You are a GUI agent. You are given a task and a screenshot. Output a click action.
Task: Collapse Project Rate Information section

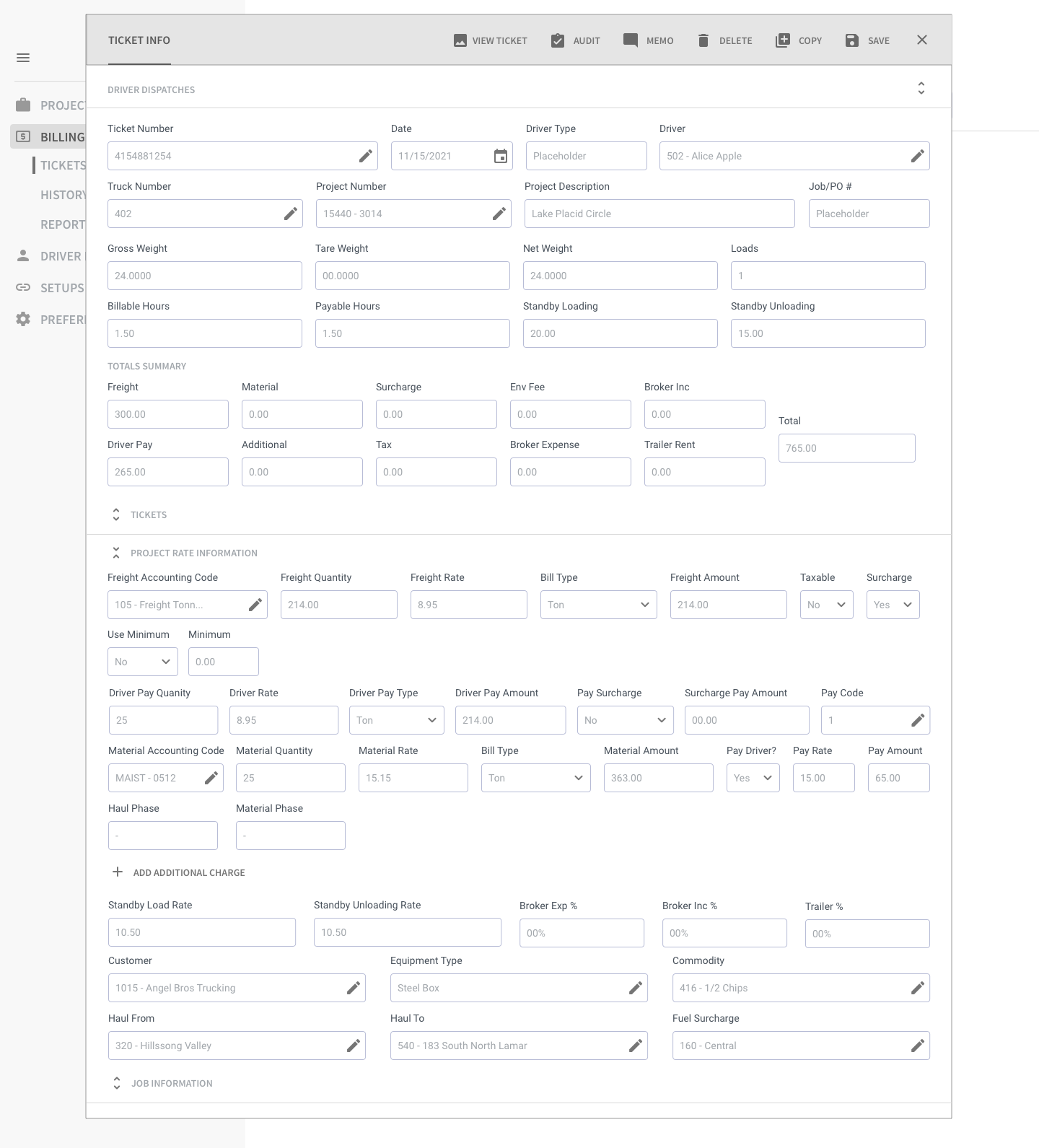(x=116, y=553)
